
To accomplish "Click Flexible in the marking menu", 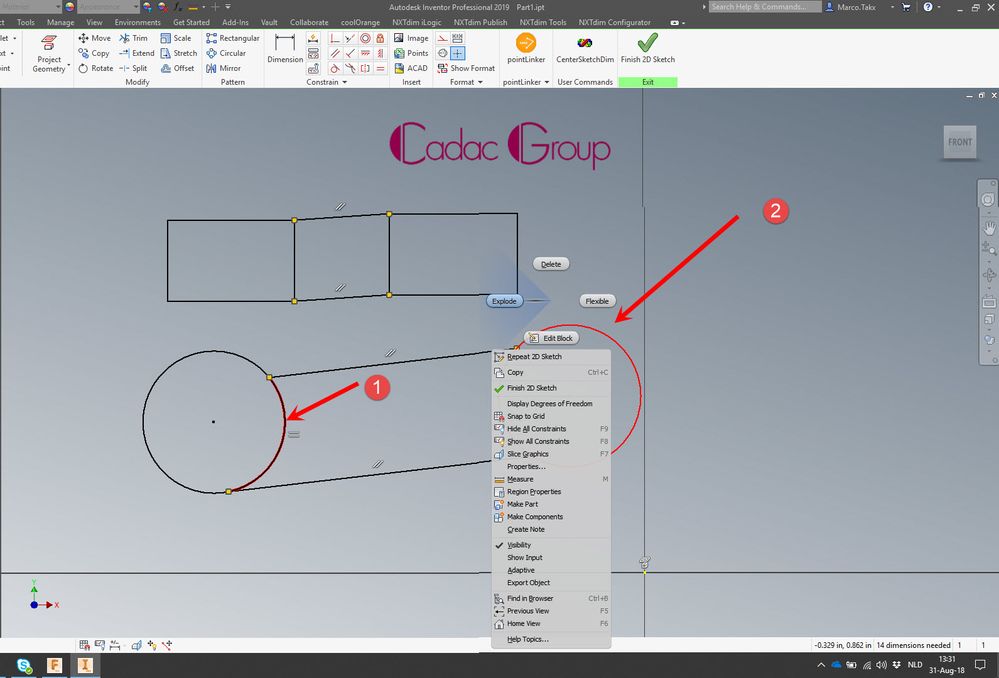I will (x=597, y=301).
